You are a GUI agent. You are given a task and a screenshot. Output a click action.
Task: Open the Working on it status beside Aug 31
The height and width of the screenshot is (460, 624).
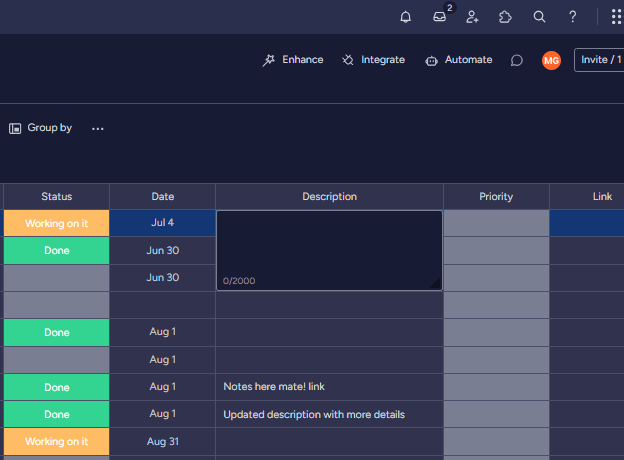click(57, 442)
